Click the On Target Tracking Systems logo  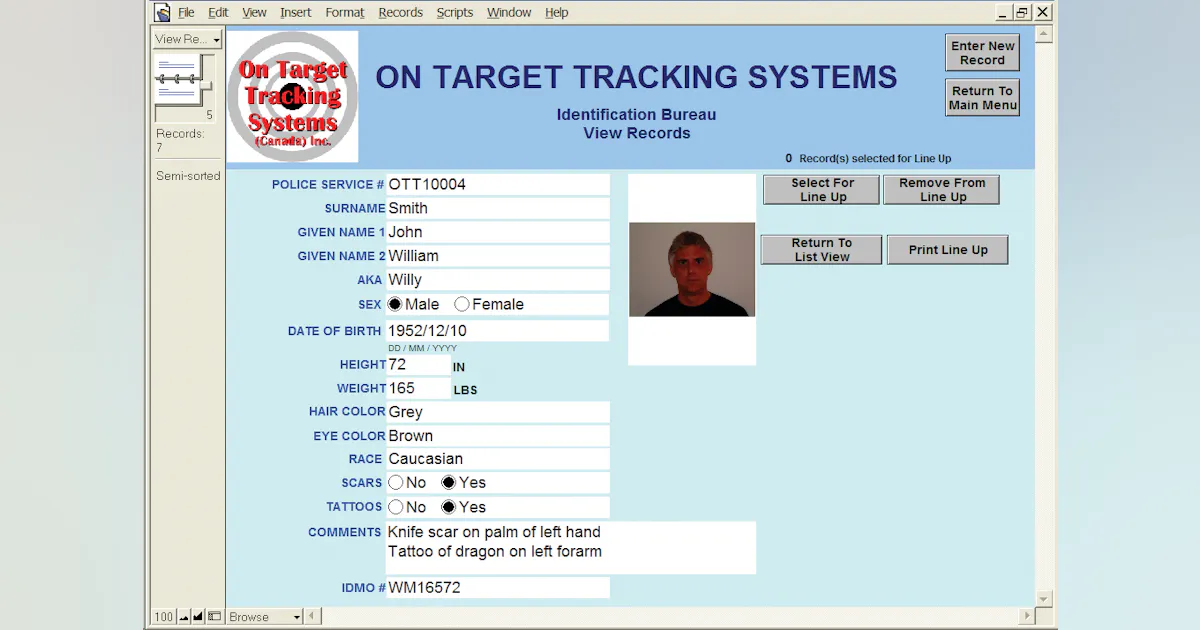click(x=292, y=97)
